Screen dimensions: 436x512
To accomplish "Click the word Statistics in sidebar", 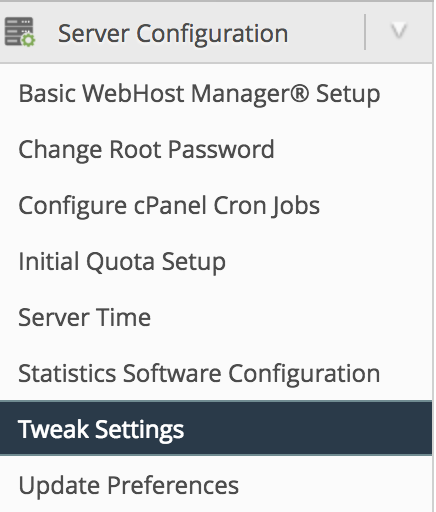I will pyautogui.click(x=67, y=374).
